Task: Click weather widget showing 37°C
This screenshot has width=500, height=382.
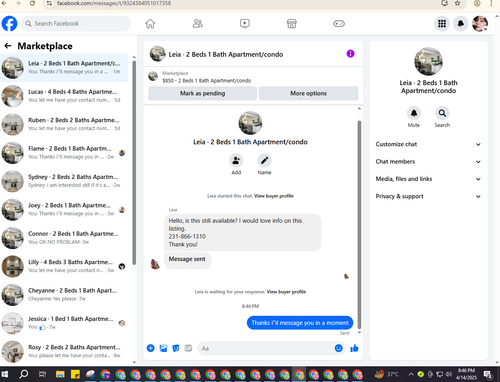Action: point(387,374)
